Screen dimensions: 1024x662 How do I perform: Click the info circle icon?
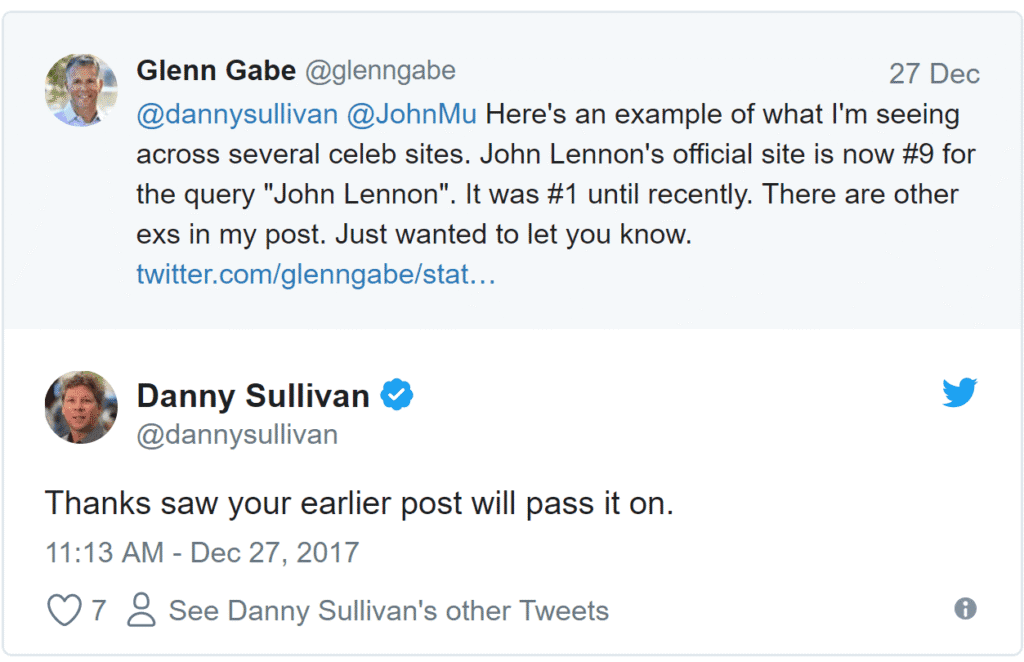(965, 609)
